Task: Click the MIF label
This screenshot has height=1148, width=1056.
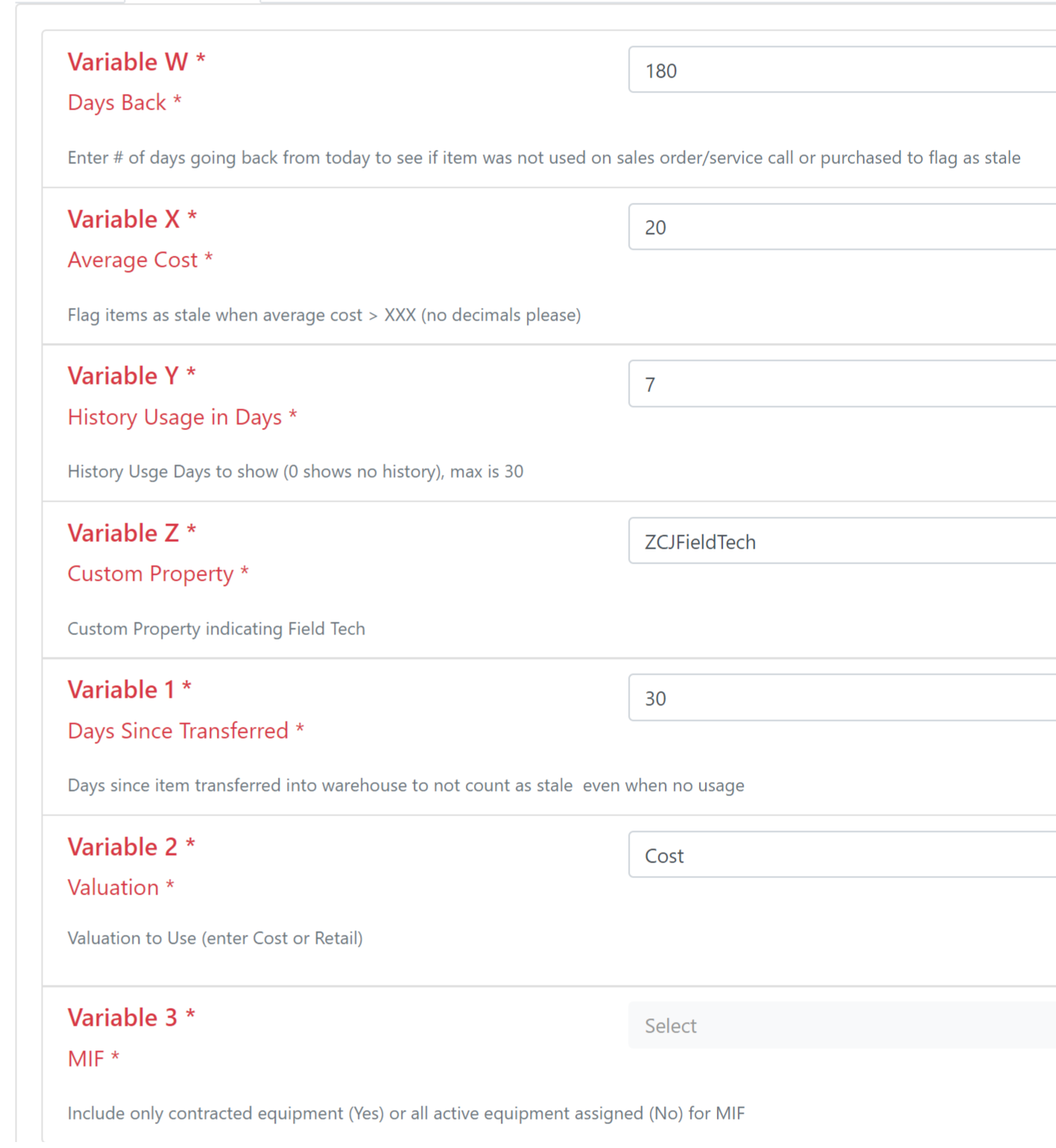Action: point(94,1059)
